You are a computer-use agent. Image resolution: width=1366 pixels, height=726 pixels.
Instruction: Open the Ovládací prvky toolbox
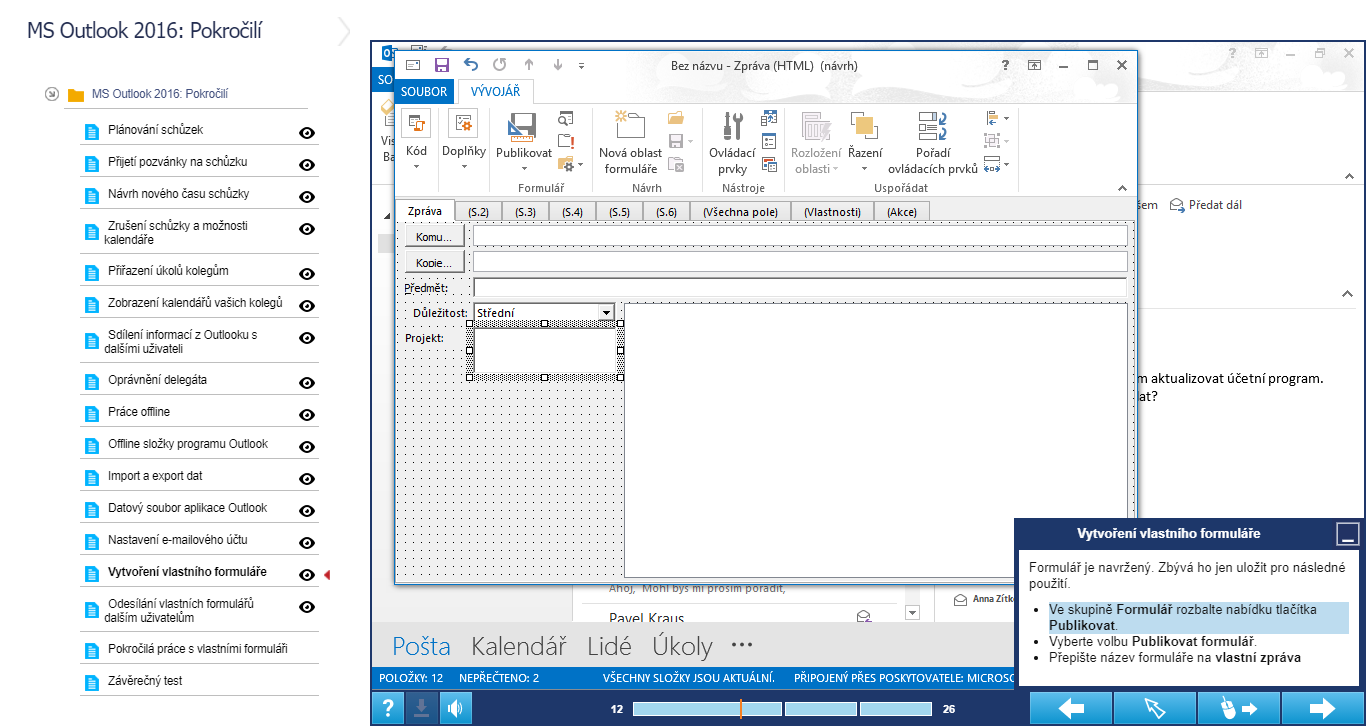(x=733, y=126)
